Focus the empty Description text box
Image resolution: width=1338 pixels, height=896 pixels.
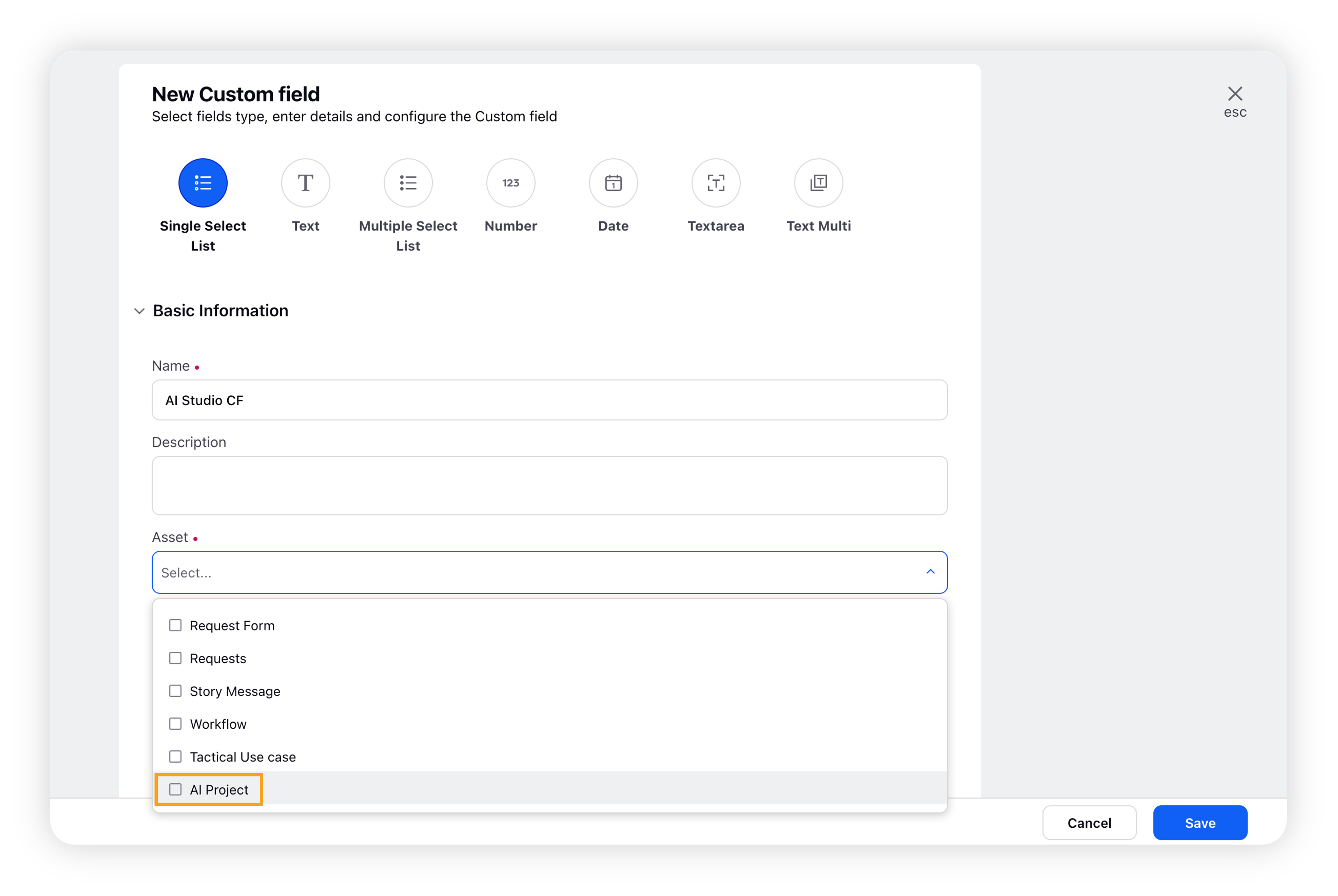pyautogui.click(x=549, y=485)
